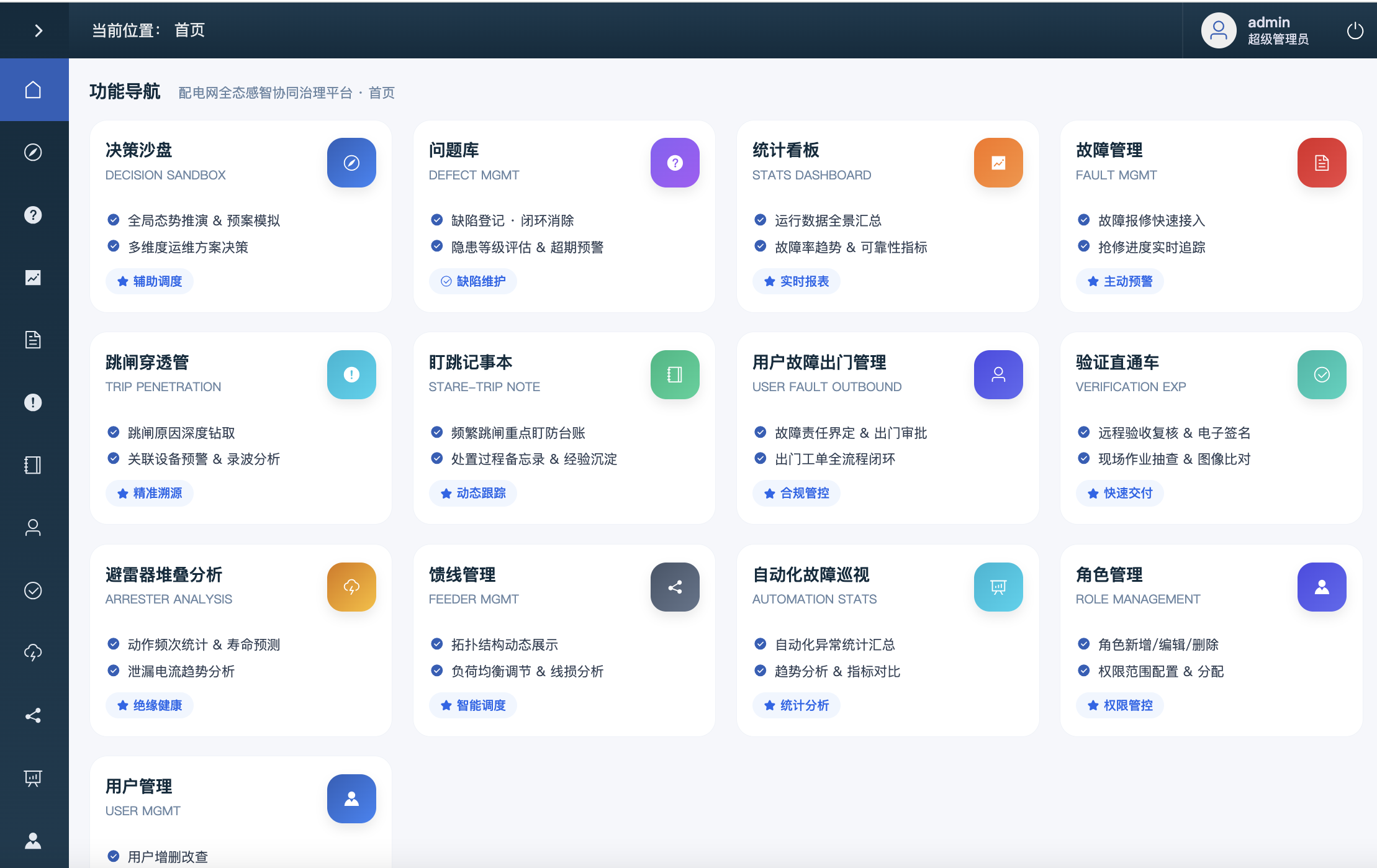This screenshot has height=868, width=1377.
Task: Click the 首页 breadcrumb in header
Action: point(189,30)
